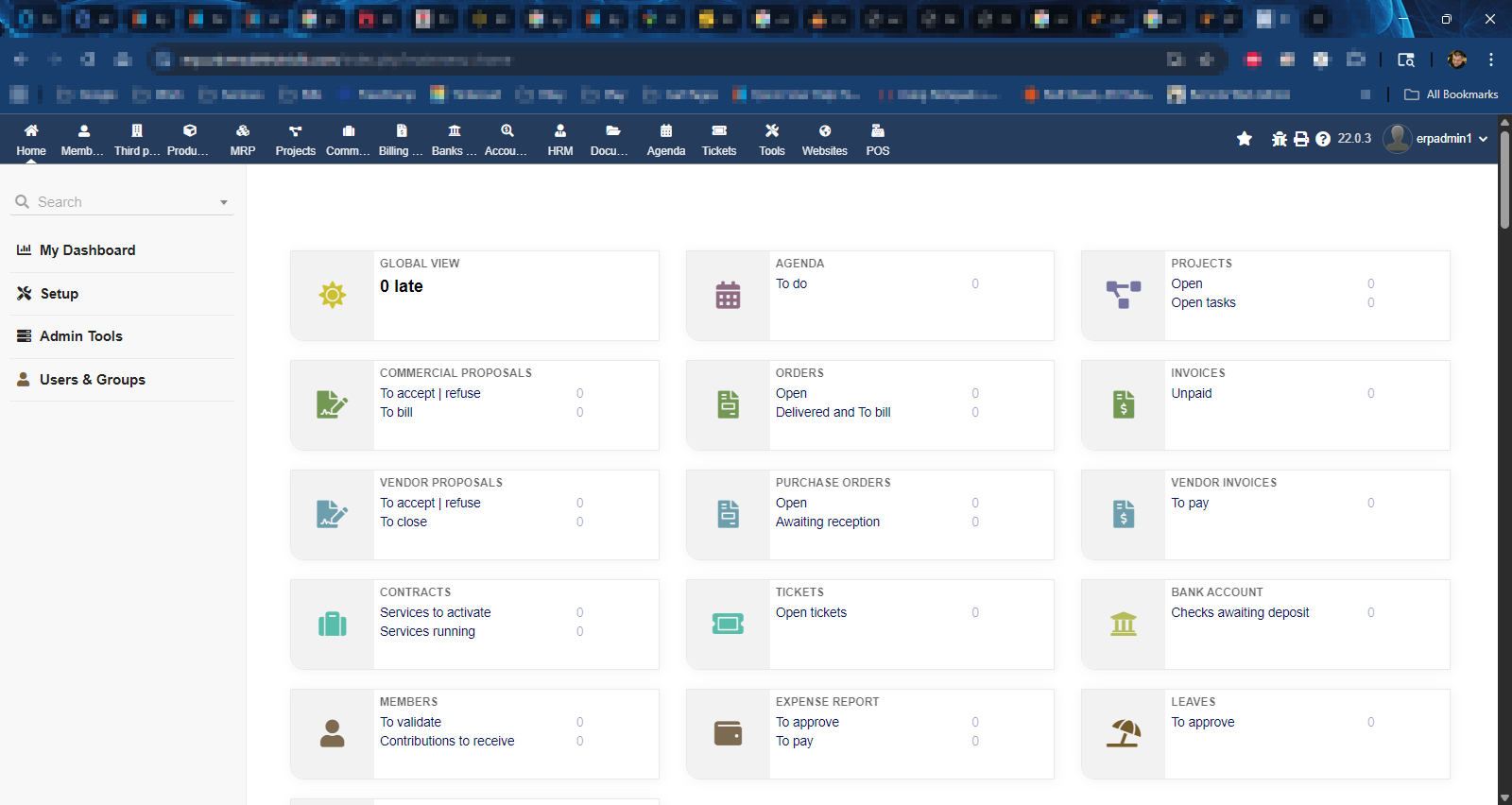Click the bookmark star icon
1512x805 pixels.
[x=1245, y=139]
